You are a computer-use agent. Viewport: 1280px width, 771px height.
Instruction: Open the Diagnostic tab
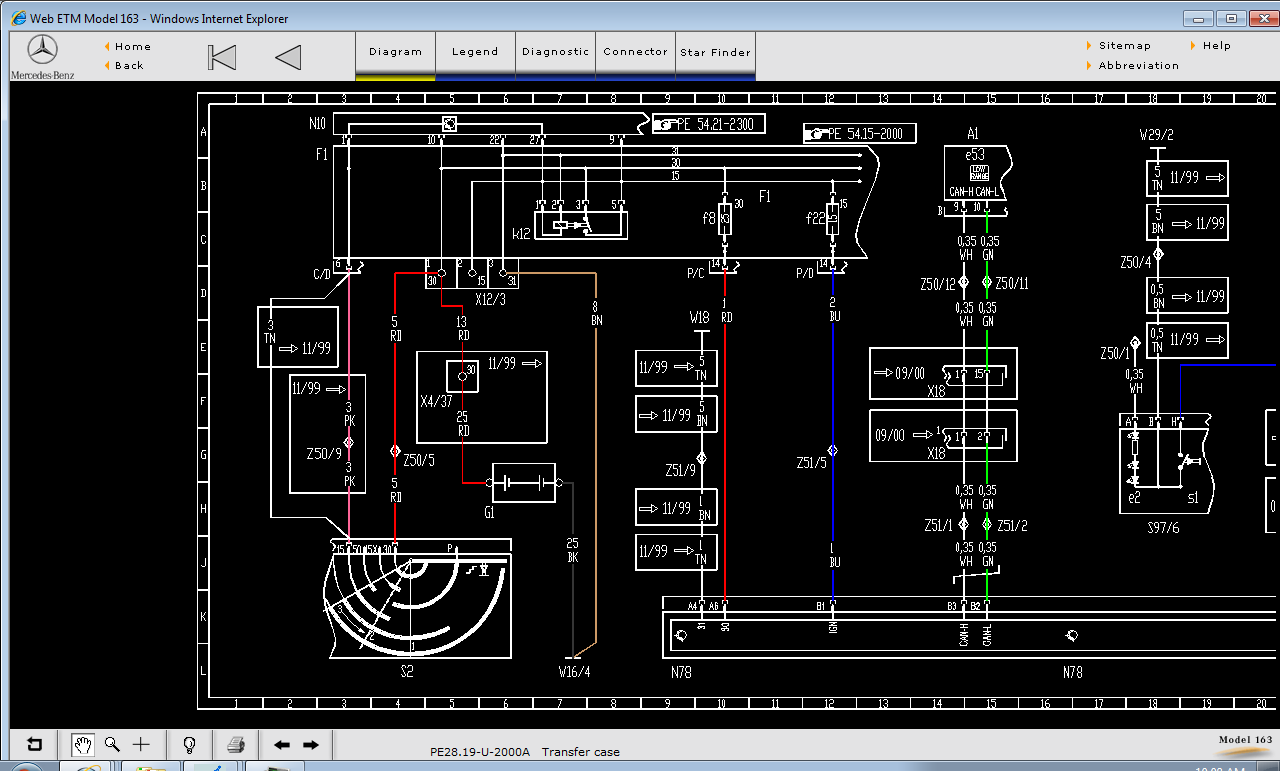tap(555, 52)
